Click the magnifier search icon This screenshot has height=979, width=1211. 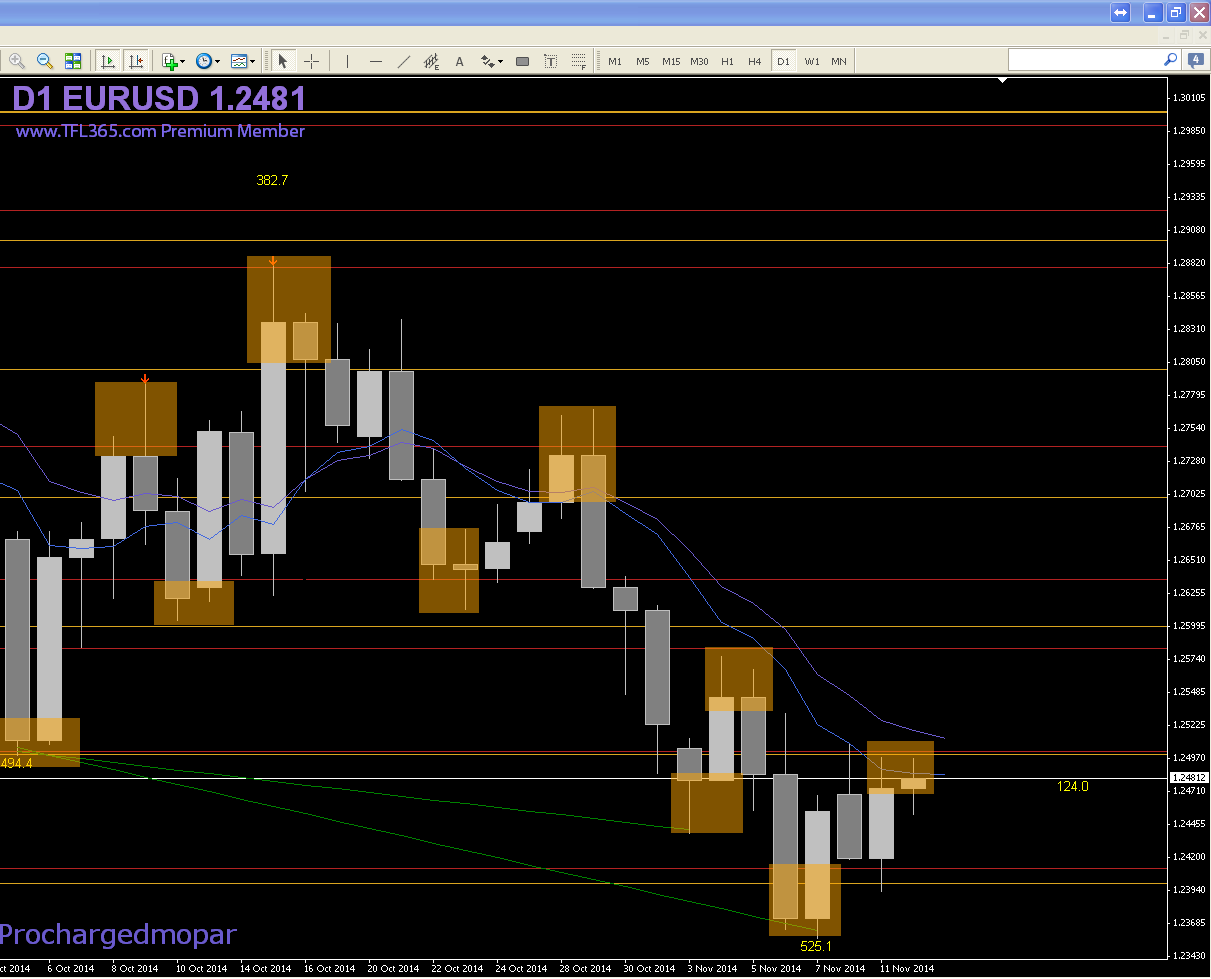pos(1170,60)
